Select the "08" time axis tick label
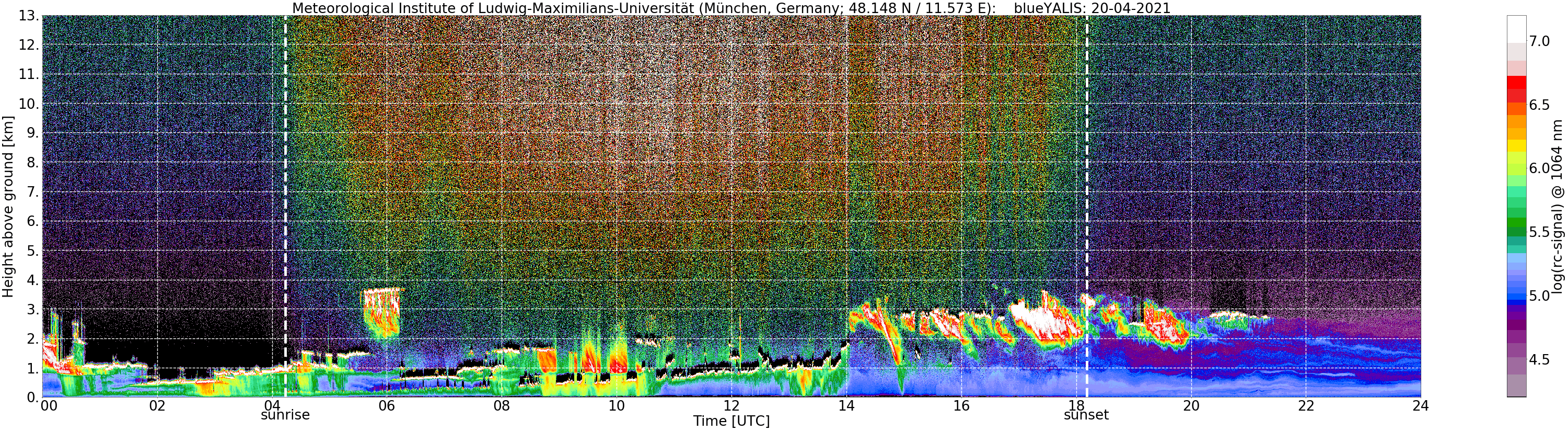 pyautogui.click(x=502, y=406)
